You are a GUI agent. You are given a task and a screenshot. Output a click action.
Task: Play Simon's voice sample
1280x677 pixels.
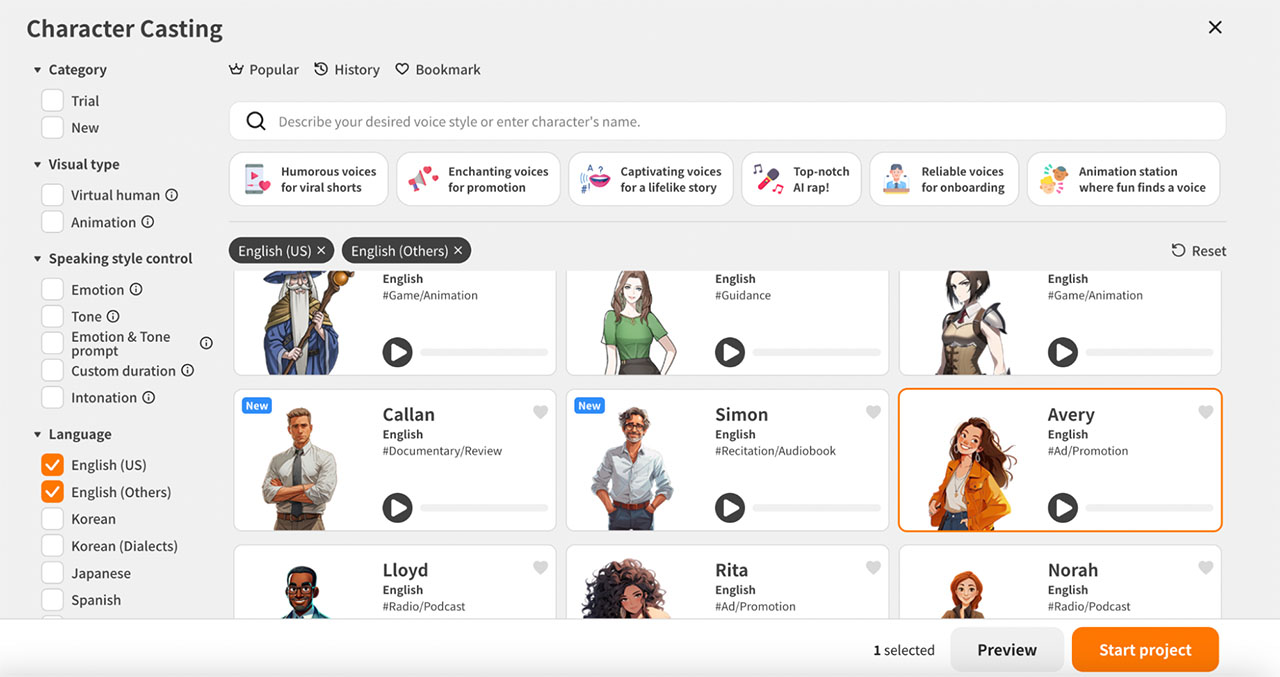click(730, 508)
